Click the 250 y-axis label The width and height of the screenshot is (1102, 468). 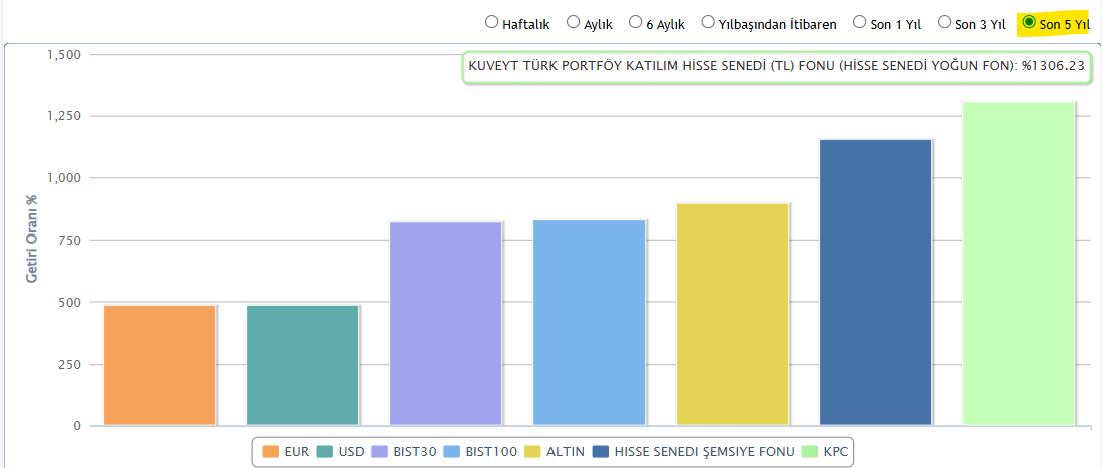(x=71, y=364)
